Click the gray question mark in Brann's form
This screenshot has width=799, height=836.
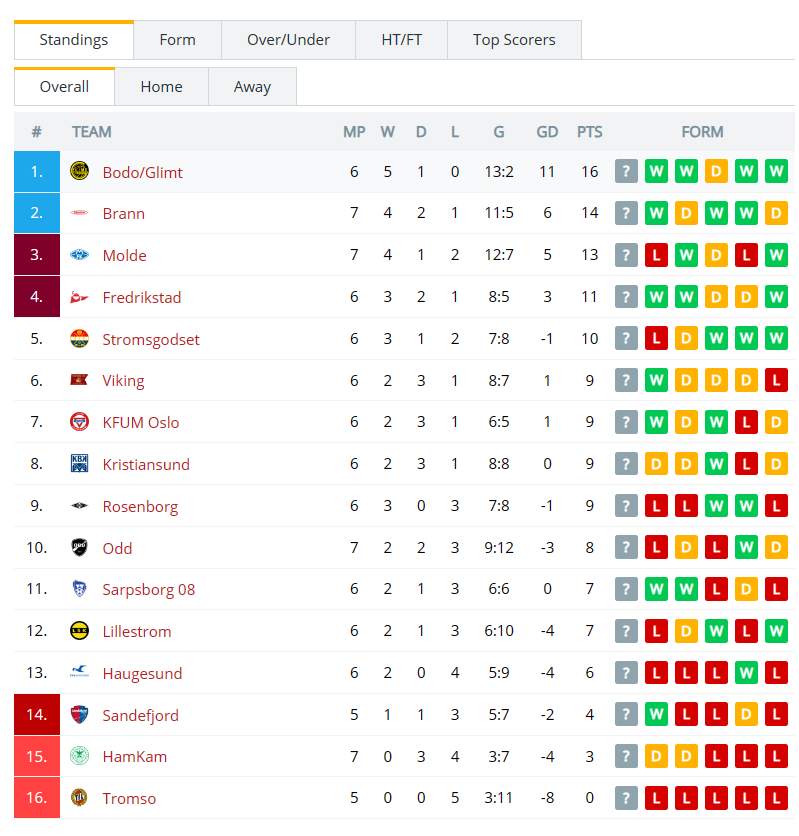(x=626, y=213)
